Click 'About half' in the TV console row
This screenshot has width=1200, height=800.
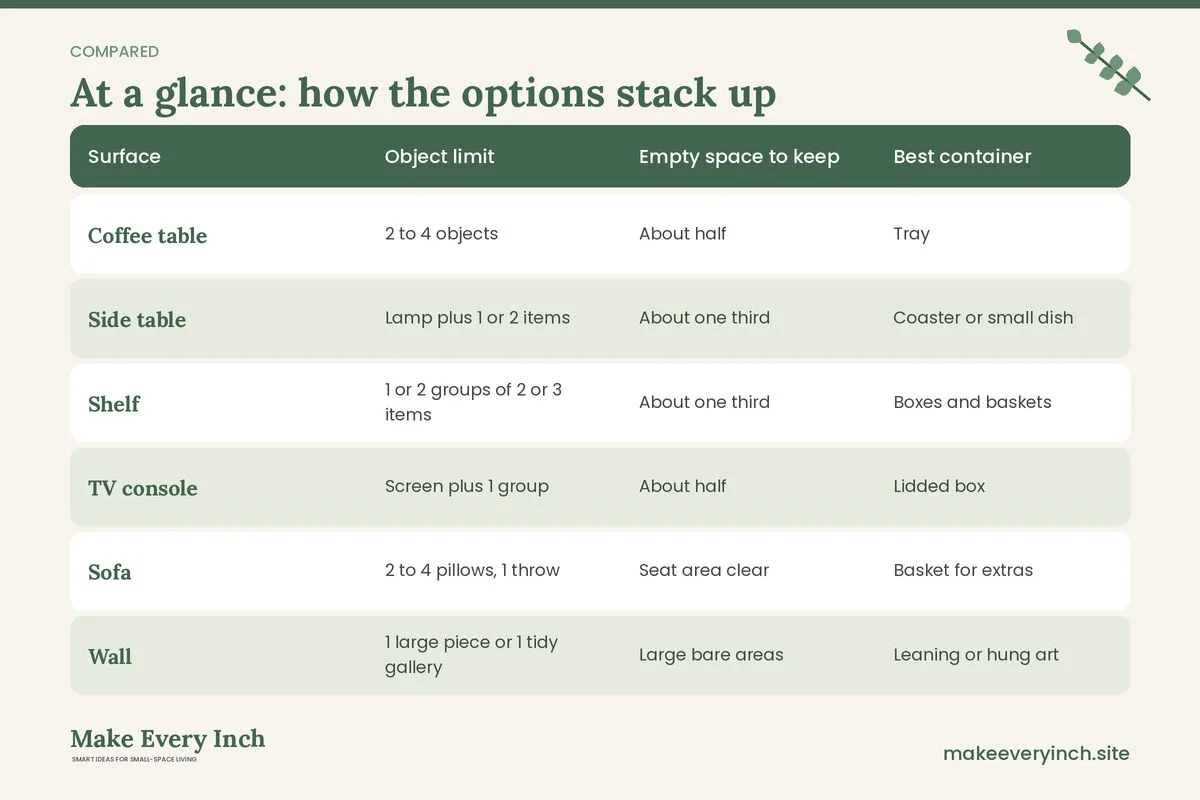click(x=683, y=486)
